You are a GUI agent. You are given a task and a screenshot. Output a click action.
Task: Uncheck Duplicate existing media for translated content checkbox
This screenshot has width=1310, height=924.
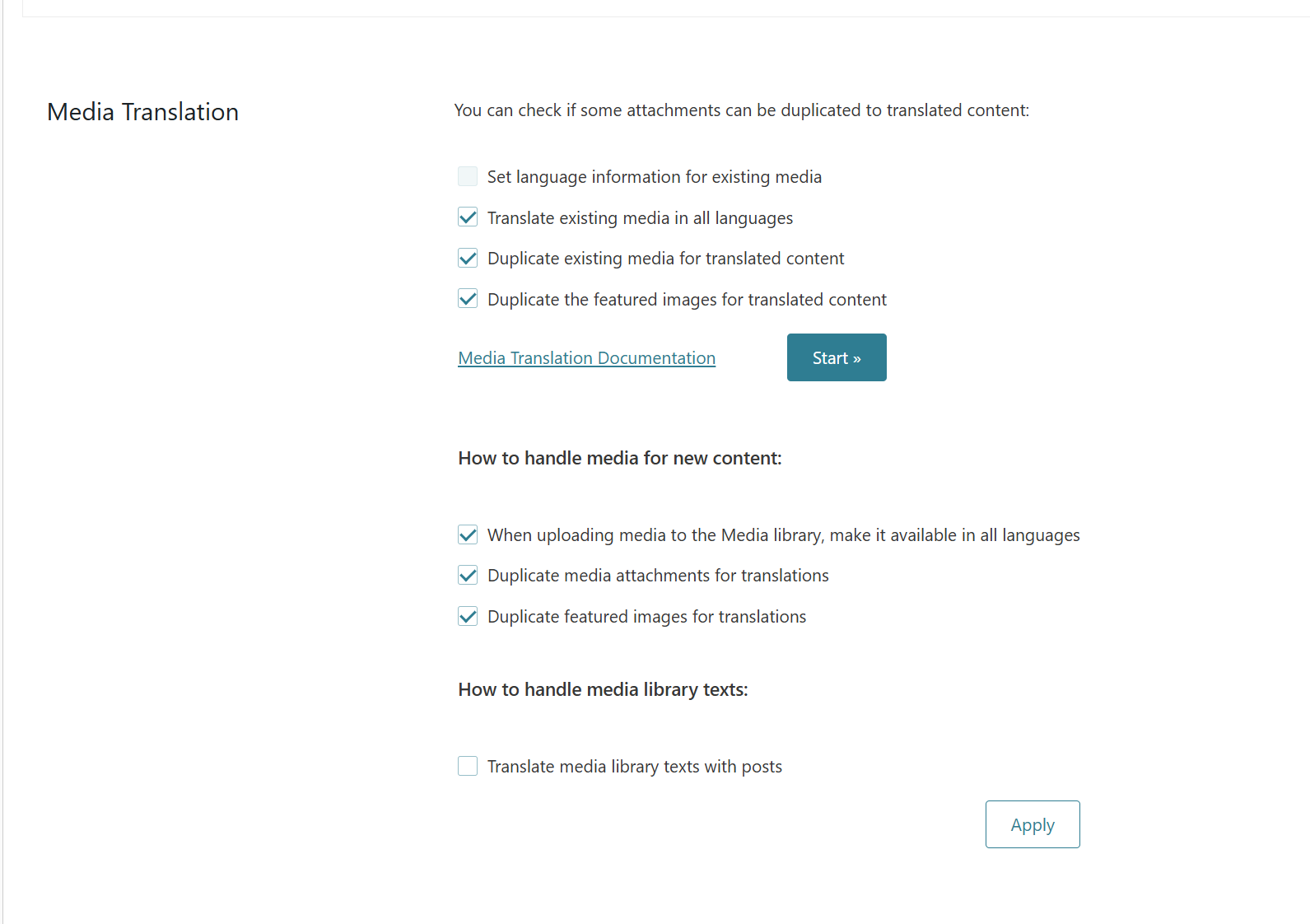468,258
